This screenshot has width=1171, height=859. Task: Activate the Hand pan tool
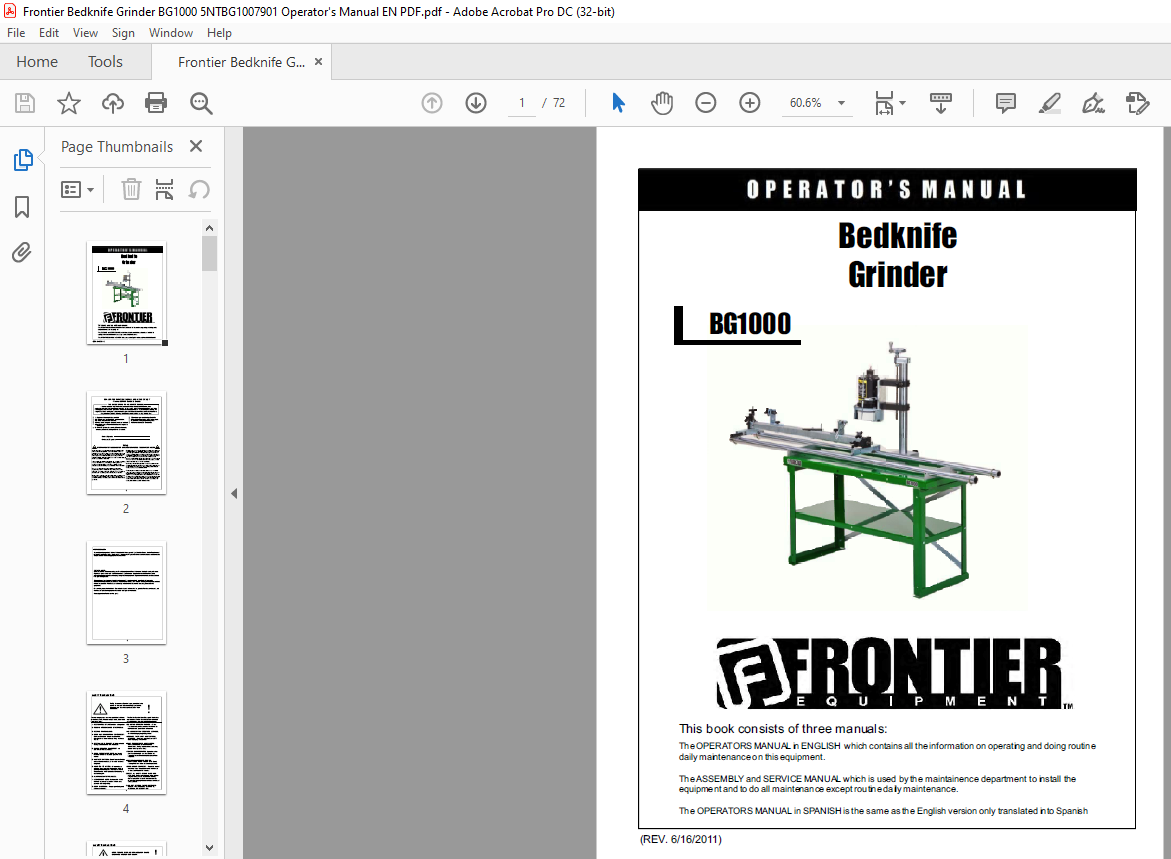tap(662, 103)
